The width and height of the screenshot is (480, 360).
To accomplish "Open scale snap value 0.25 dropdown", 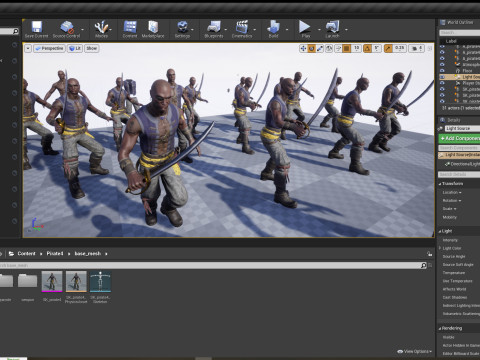I will (x=399, y=49).
